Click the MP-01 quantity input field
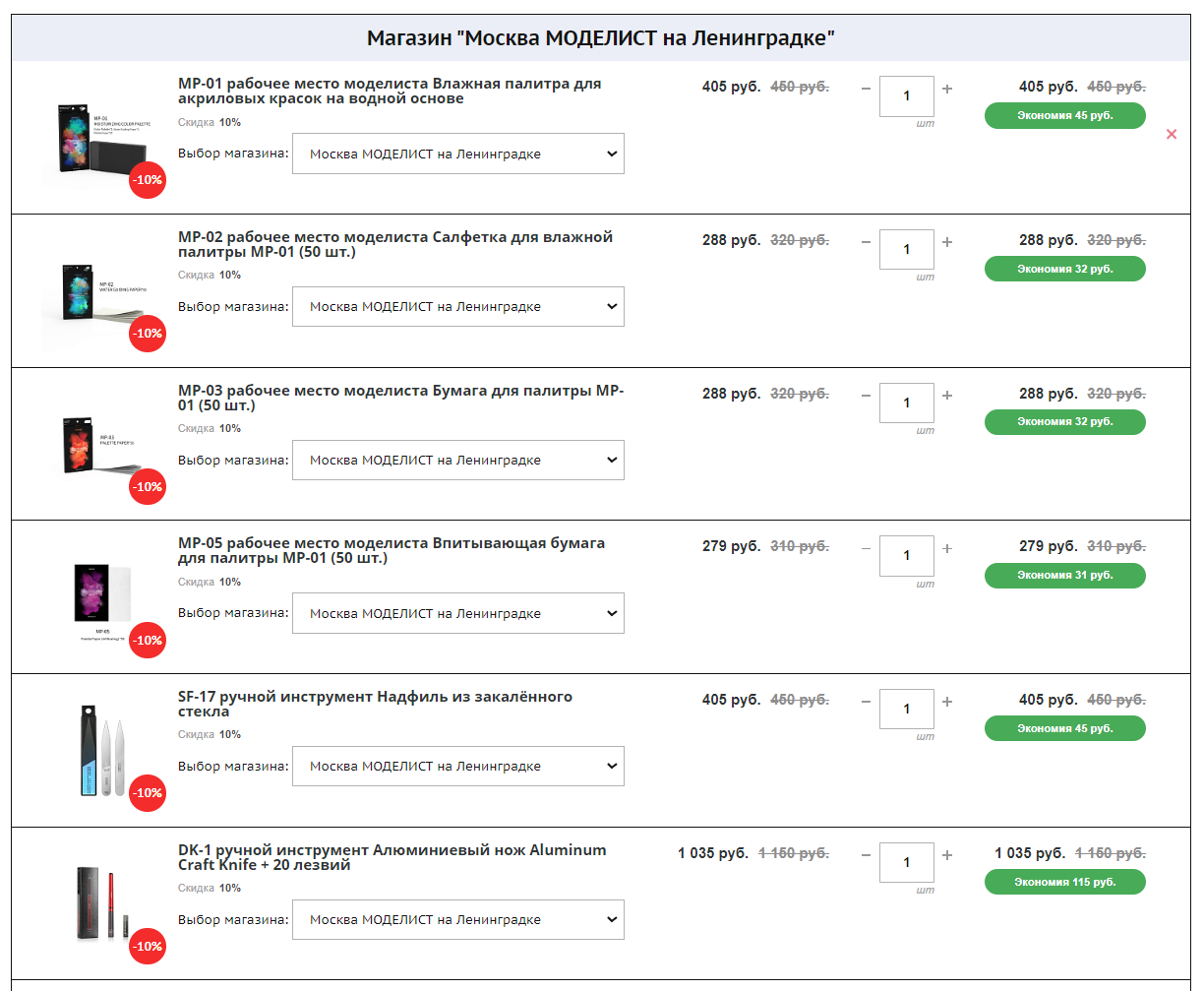Image resolution: width=1204 pixels, height=991 pixels. [907, 96]
